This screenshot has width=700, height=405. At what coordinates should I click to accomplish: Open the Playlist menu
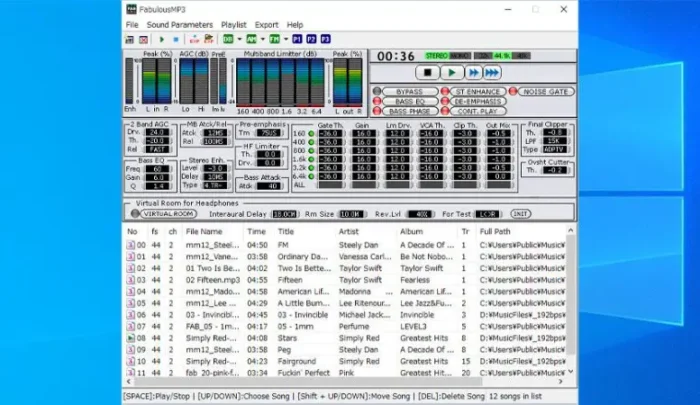(x=233, y=24)
